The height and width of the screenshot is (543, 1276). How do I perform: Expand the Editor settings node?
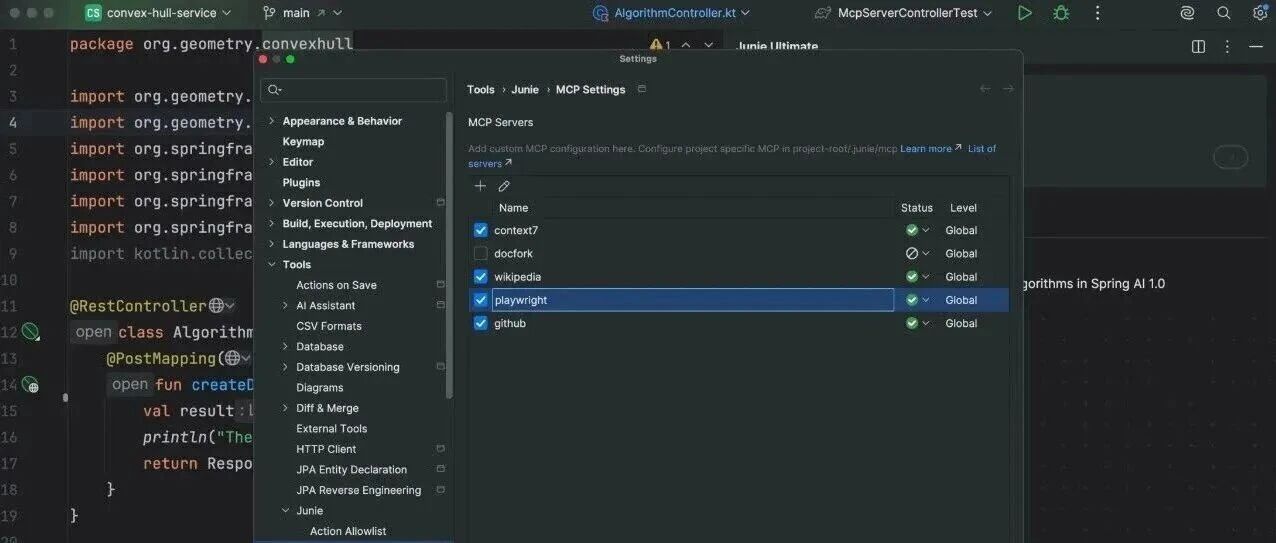click(x=271, y=162)
